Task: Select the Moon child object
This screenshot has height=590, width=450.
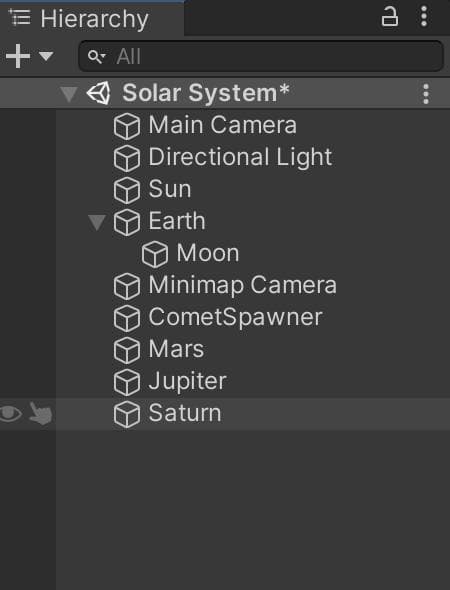Action: (x=208, y=253)
